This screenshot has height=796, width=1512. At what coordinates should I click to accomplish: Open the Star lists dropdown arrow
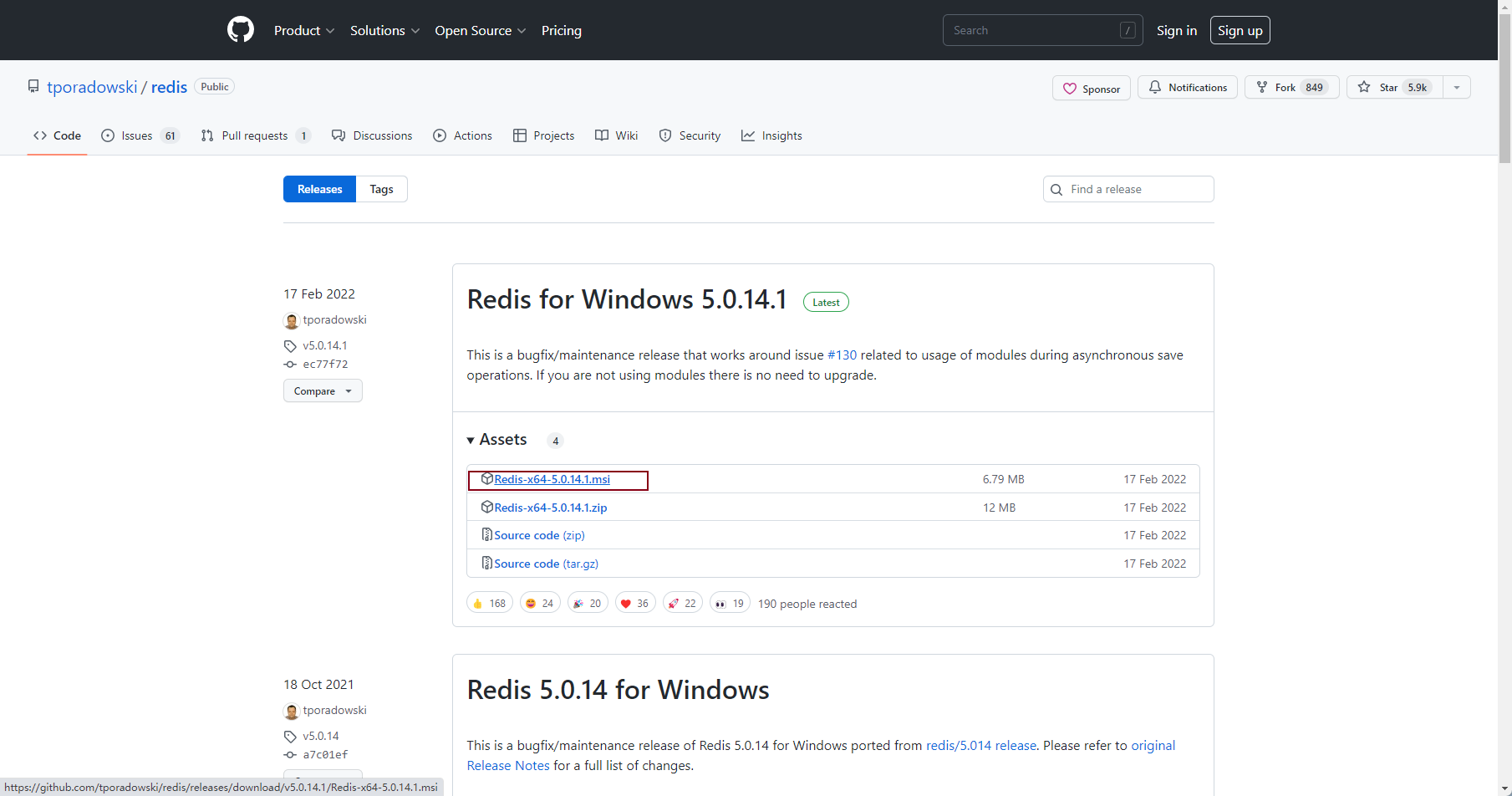(1457, 88)
